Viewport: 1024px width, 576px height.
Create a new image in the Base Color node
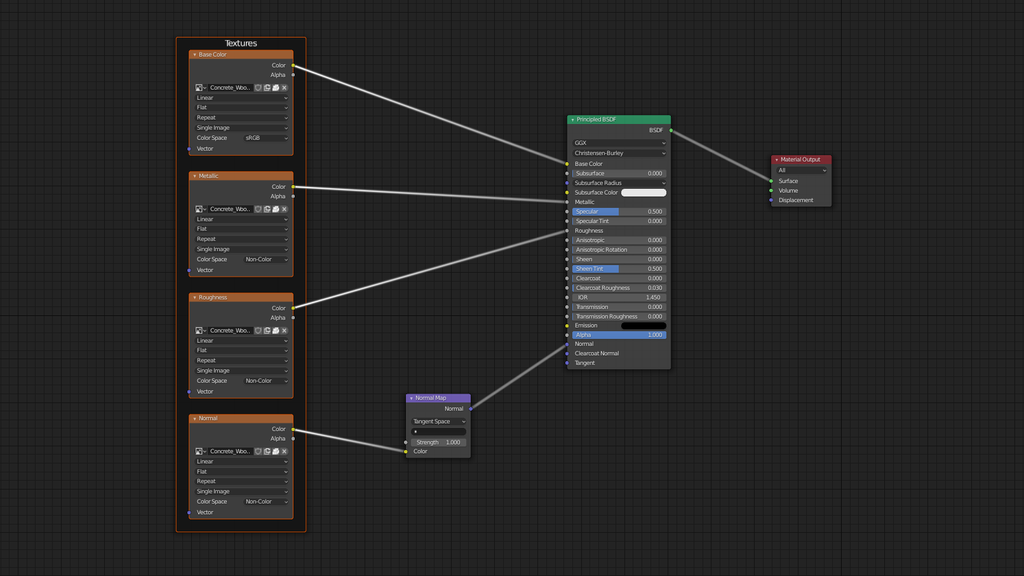pyautogui.click(x=267, y=88)
